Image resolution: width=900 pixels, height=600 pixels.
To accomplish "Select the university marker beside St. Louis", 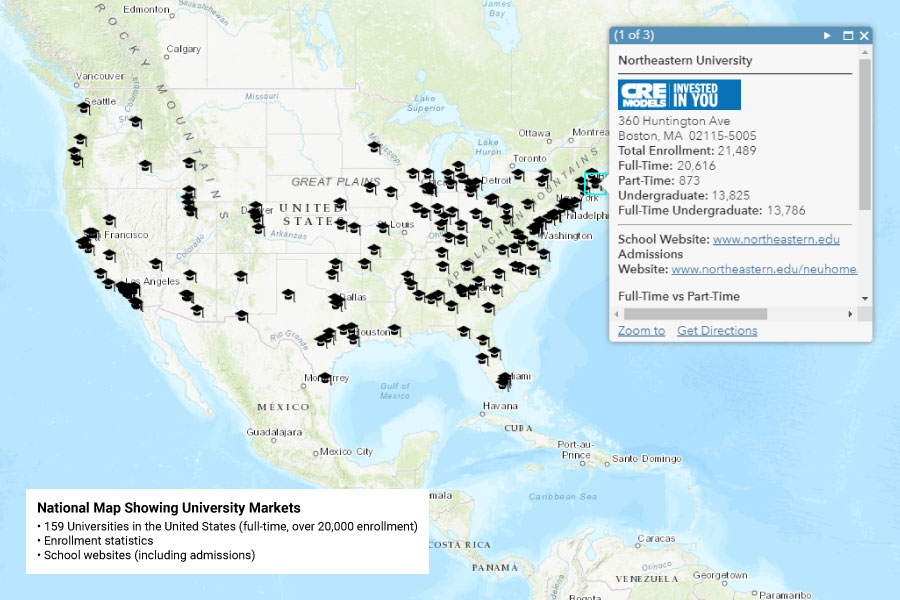I will coord(383,227).
